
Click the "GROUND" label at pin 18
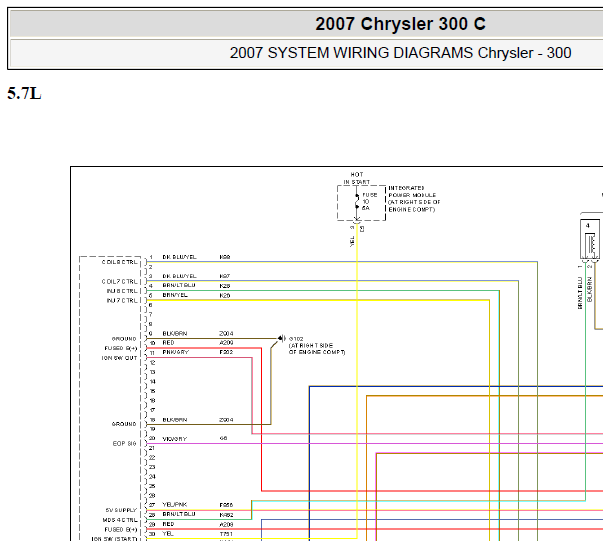point(124,424)
